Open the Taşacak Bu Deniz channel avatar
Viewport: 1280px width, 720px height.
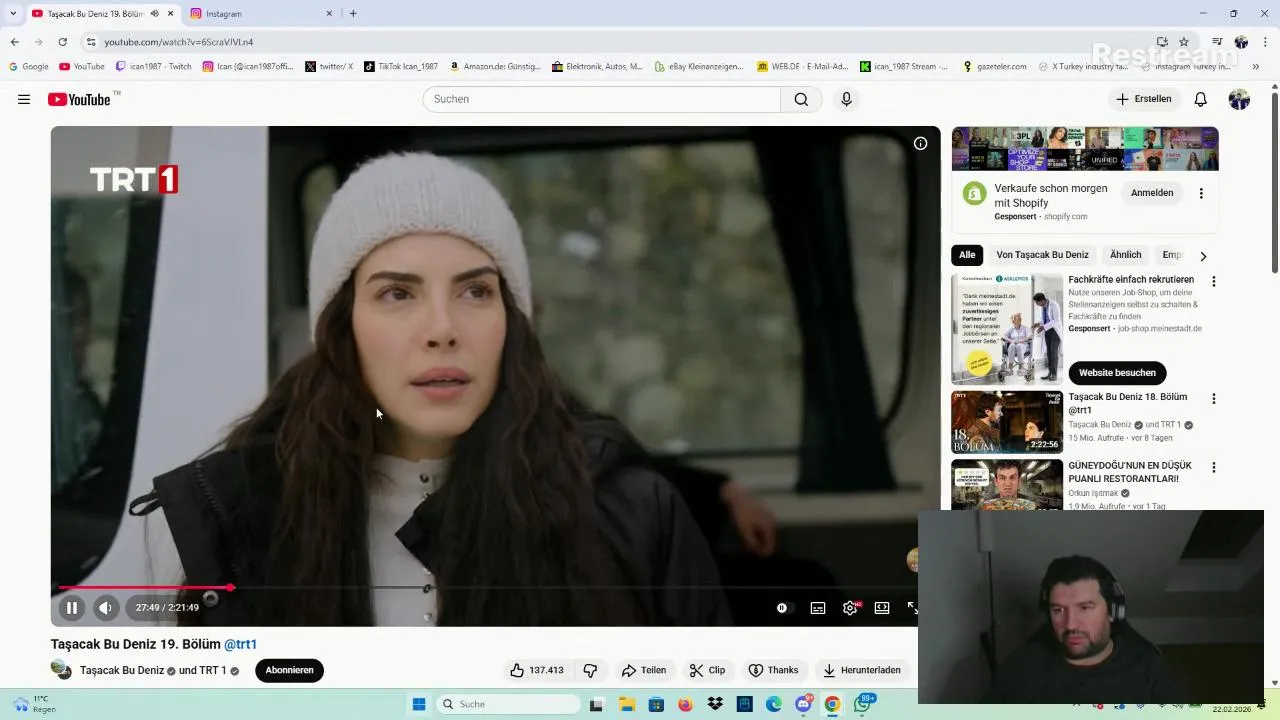(61, 669)
